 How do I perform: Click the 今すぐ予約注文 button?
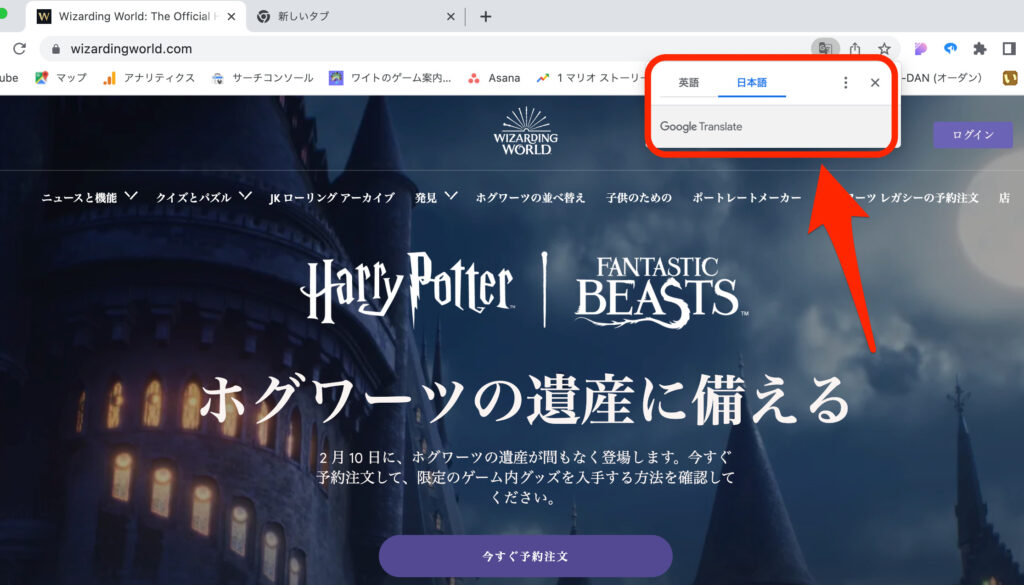[x=526, y=556]
